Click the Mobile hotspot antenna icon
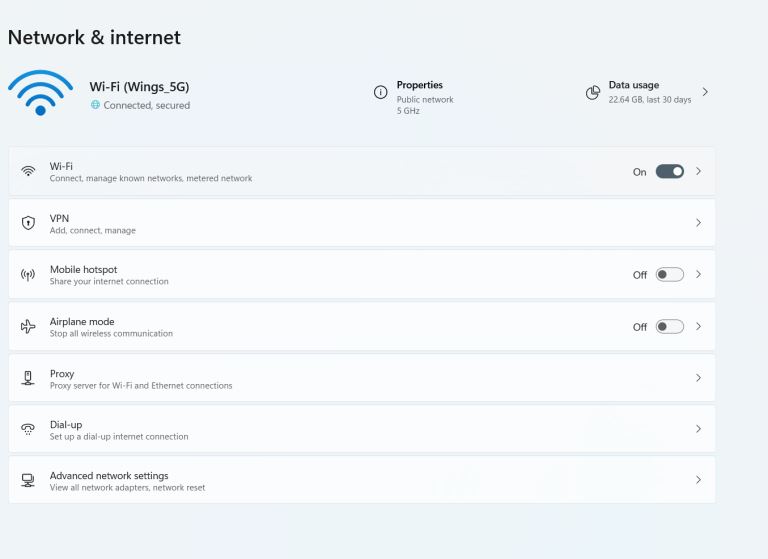This screenshot has width=768, height=559. 28,274
